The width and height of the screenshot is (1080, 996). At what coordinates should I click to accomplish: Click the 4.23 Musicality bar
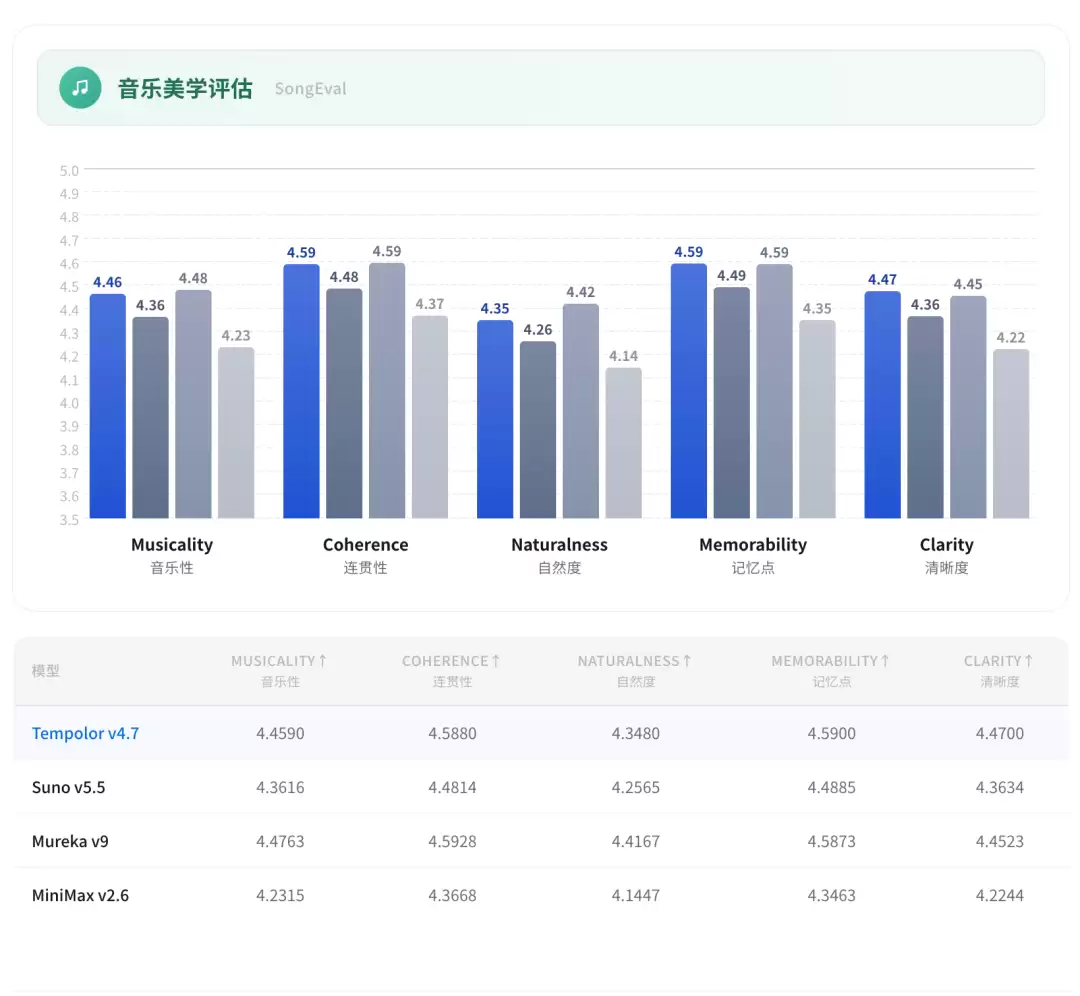point(236,433)
